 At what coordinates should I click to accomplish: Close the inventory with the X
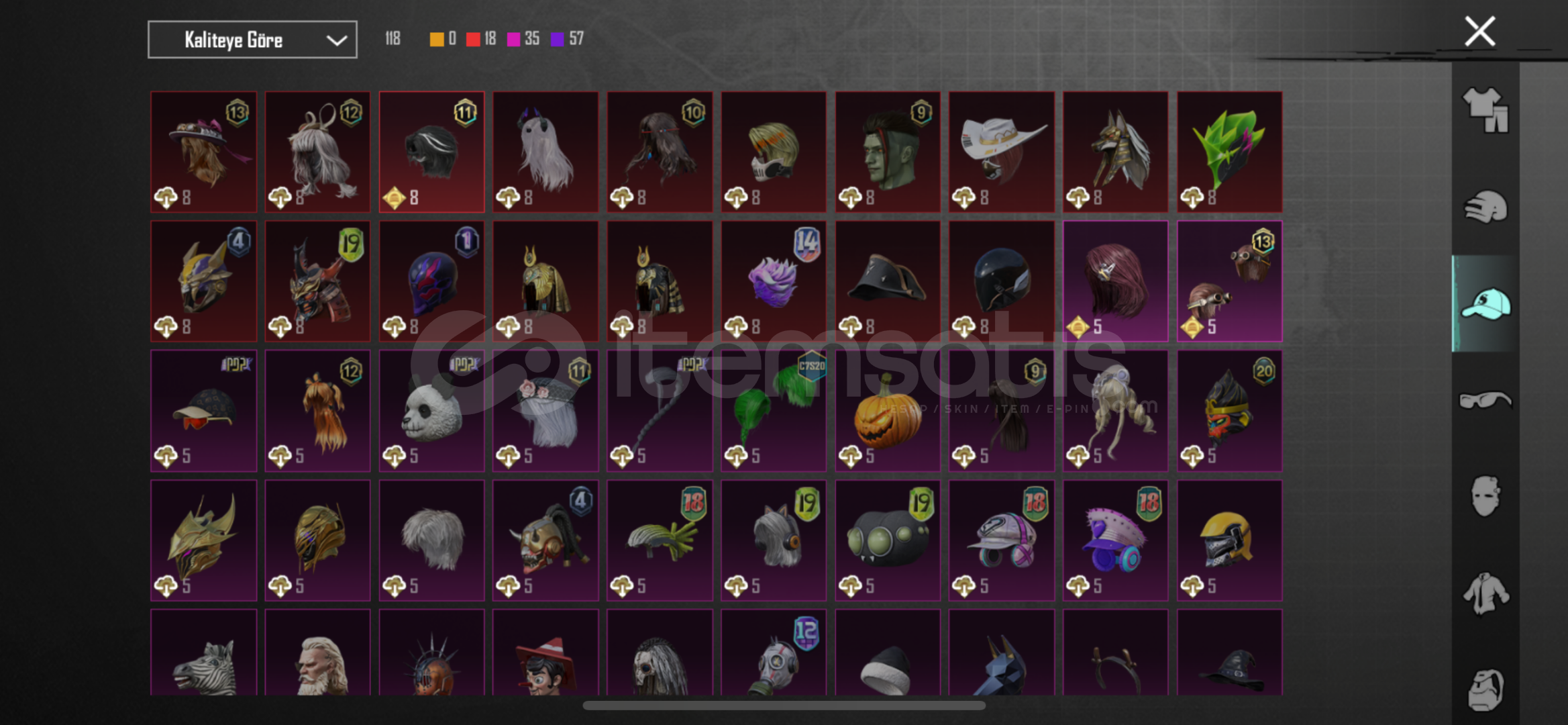tap(1479, 31)
